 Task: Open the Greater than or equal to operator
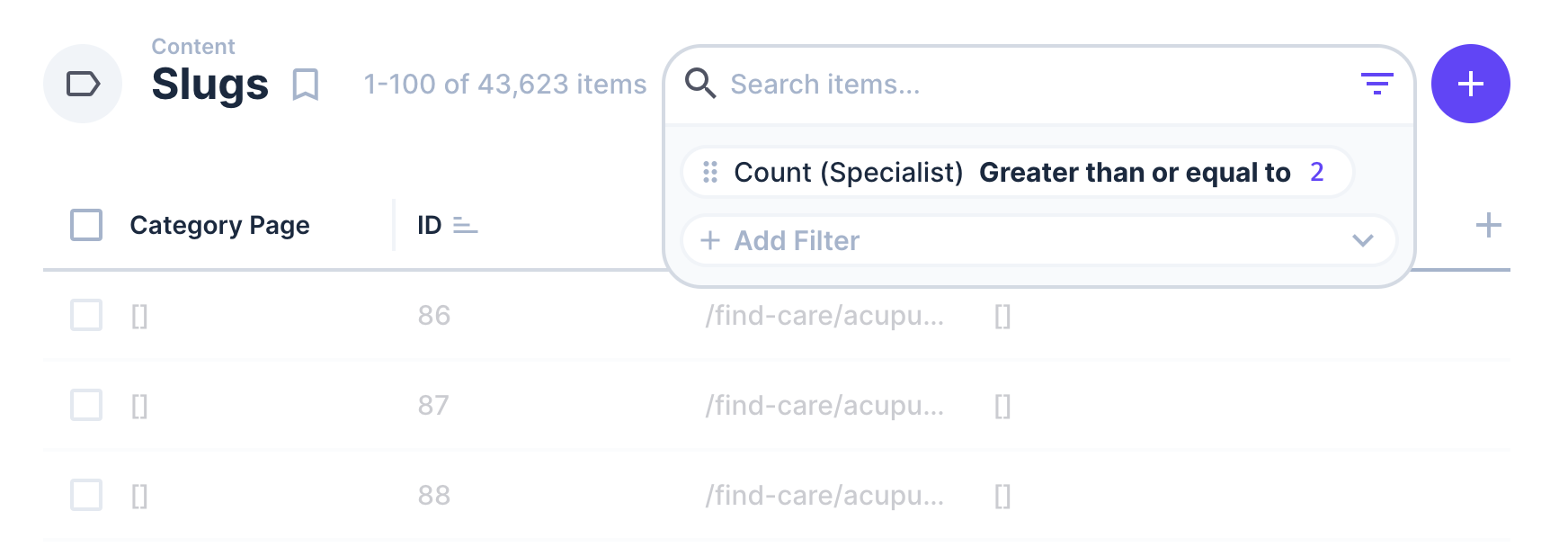[x=1134, y=172]
